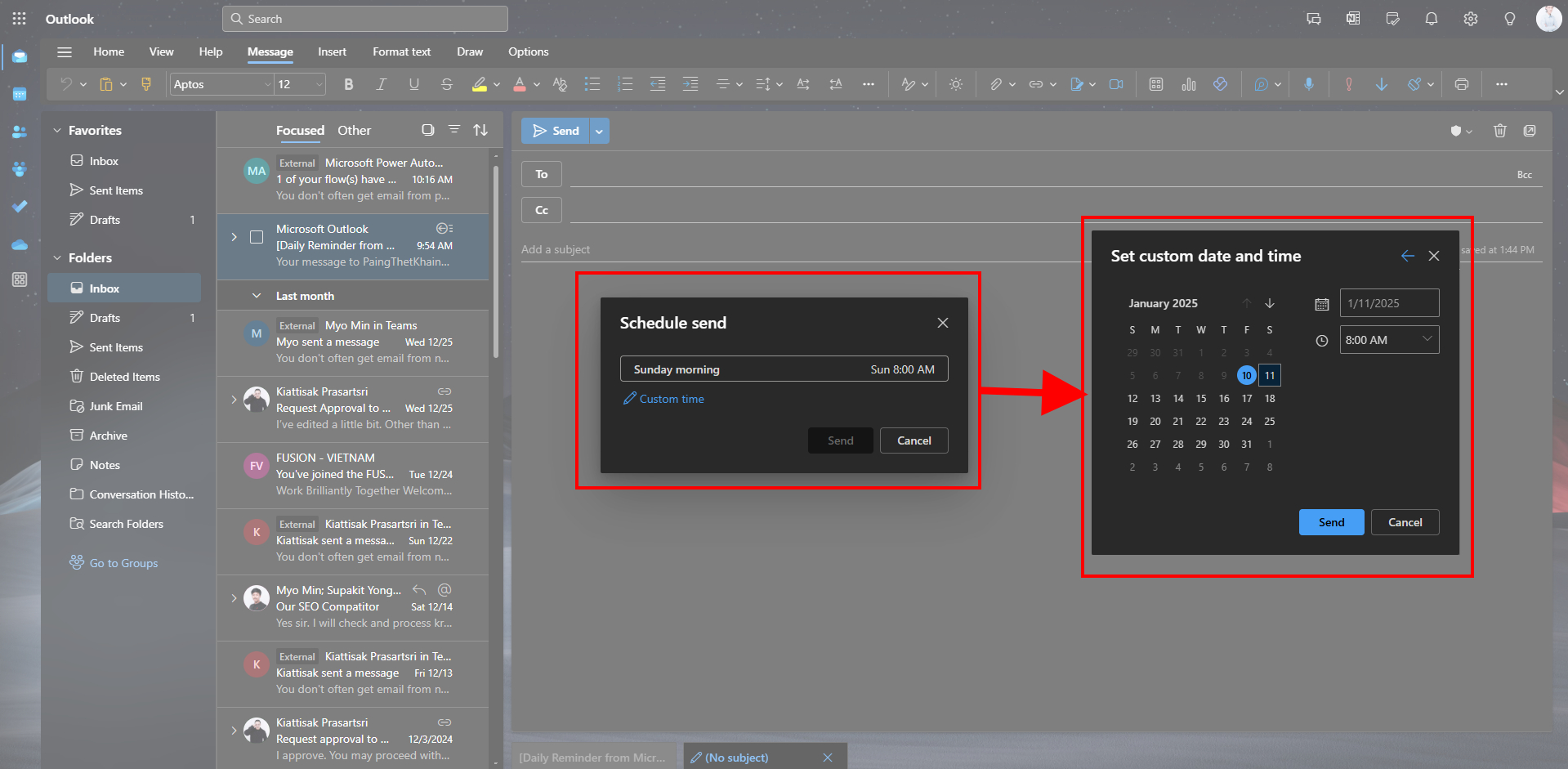
Task: Click the Search box at top
Action: click(365, 19)
